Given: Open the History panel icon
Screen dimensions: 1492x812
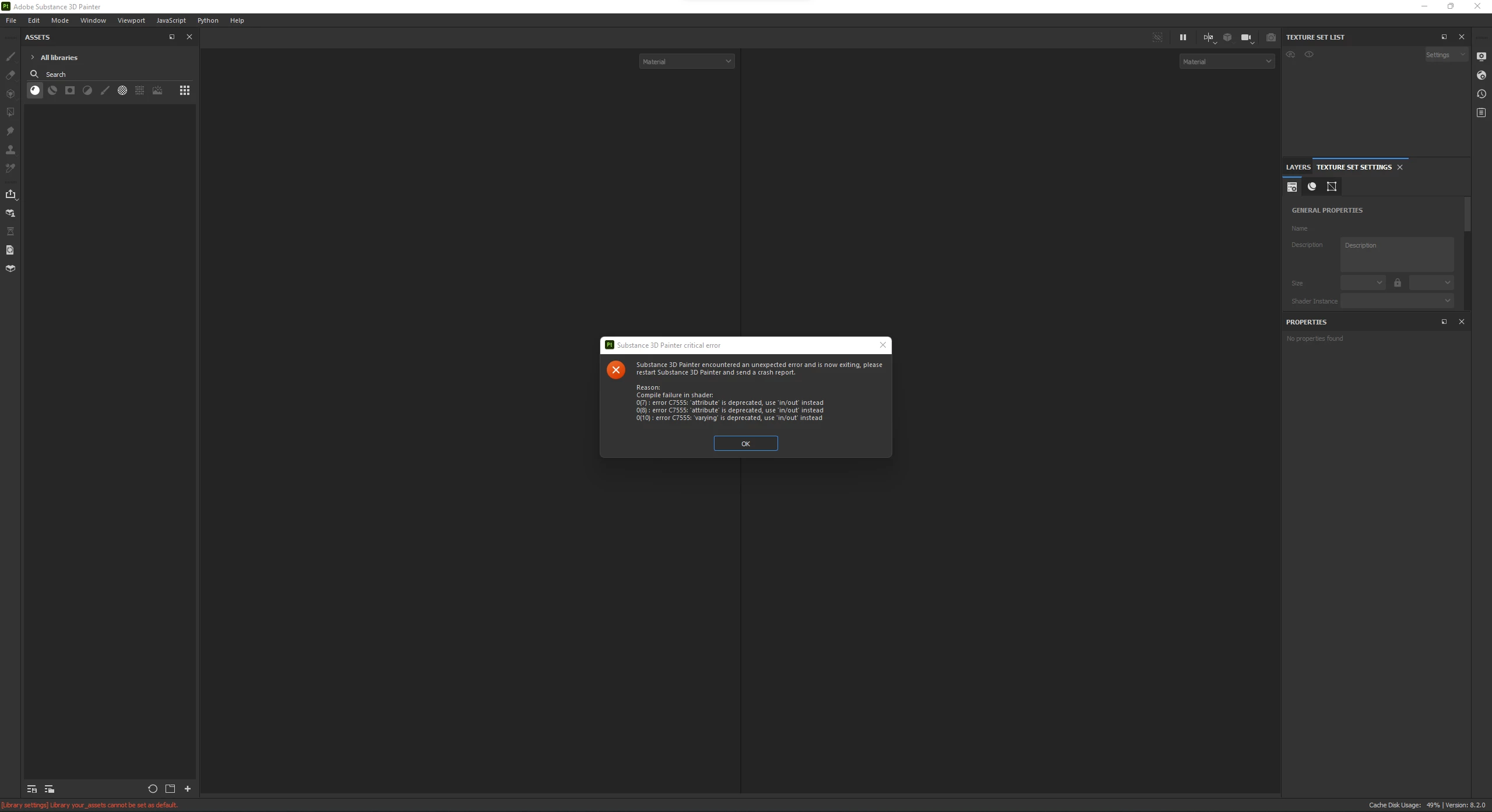Looking at the screenshot, I should (x=1481, y=94).
